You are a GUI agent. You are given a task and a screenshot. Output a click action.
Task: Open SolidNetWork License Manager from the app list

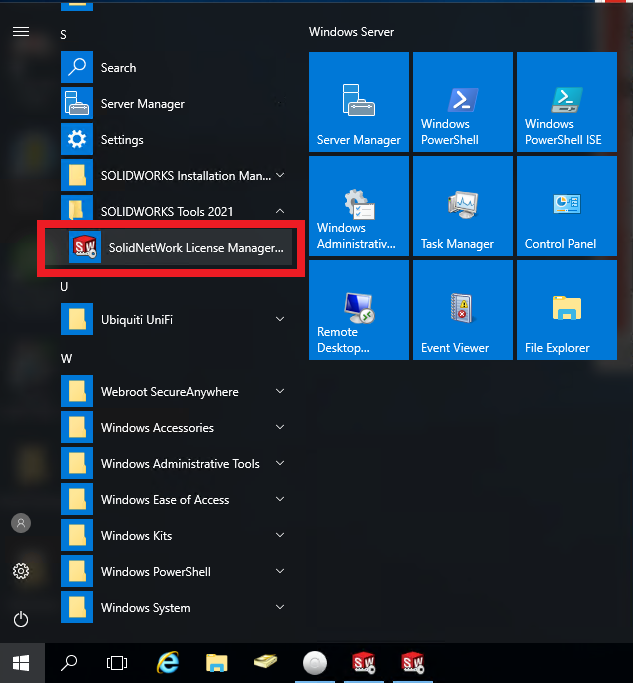(x=168, y=248)
